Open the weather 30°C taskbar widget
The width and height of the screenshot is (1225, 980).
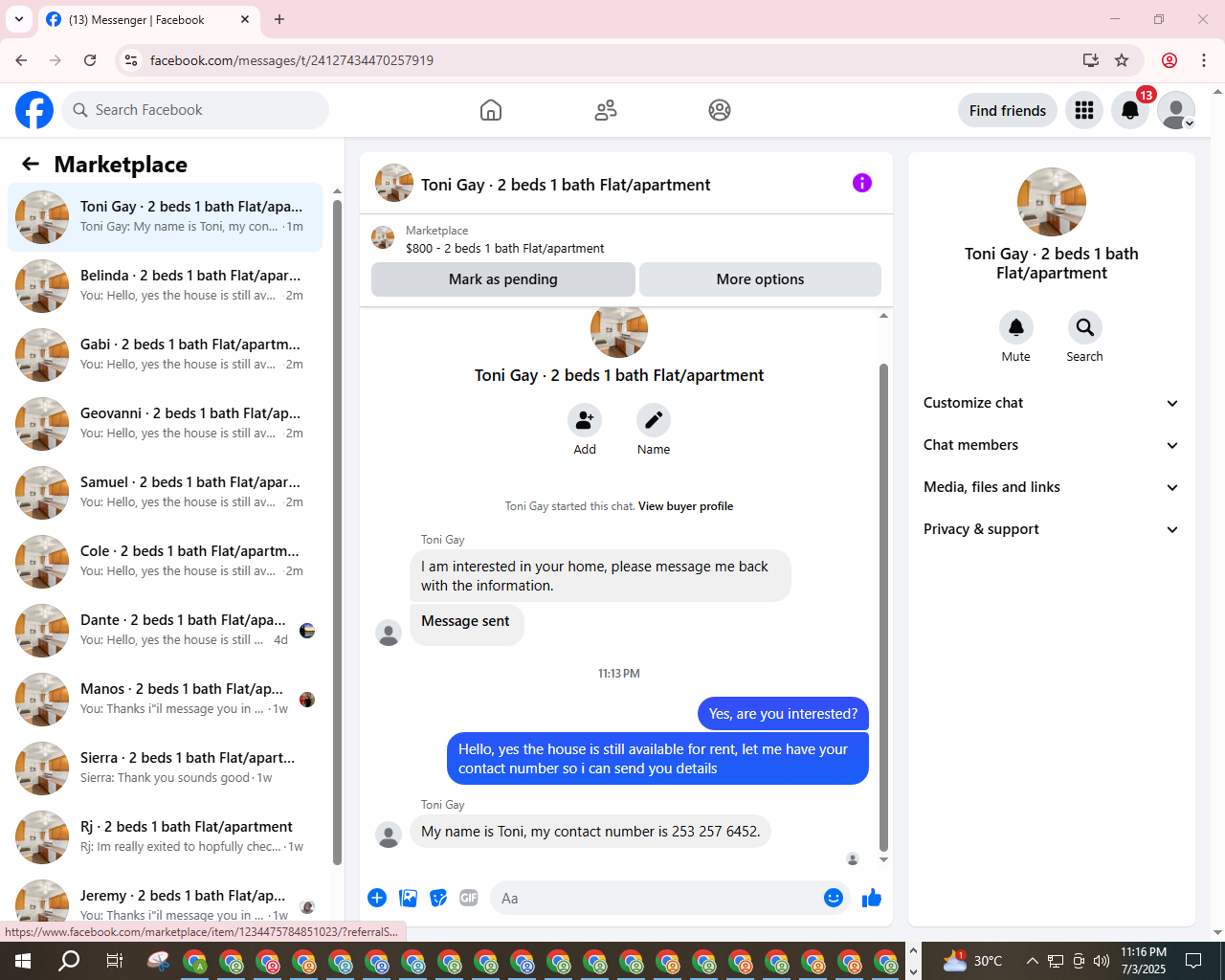coord(973,961)
